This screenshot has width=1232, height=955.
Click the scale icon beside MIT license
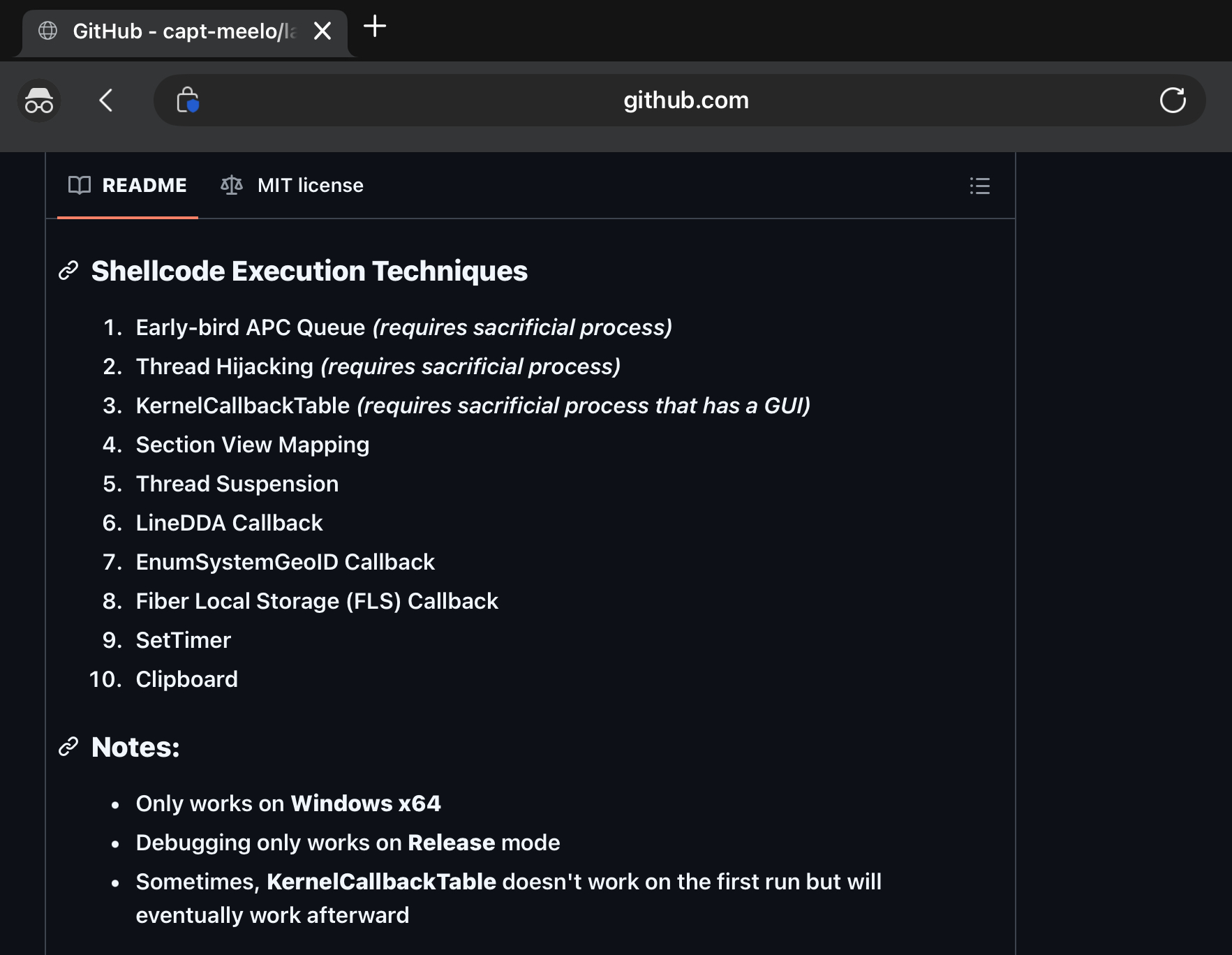[232, 186]
